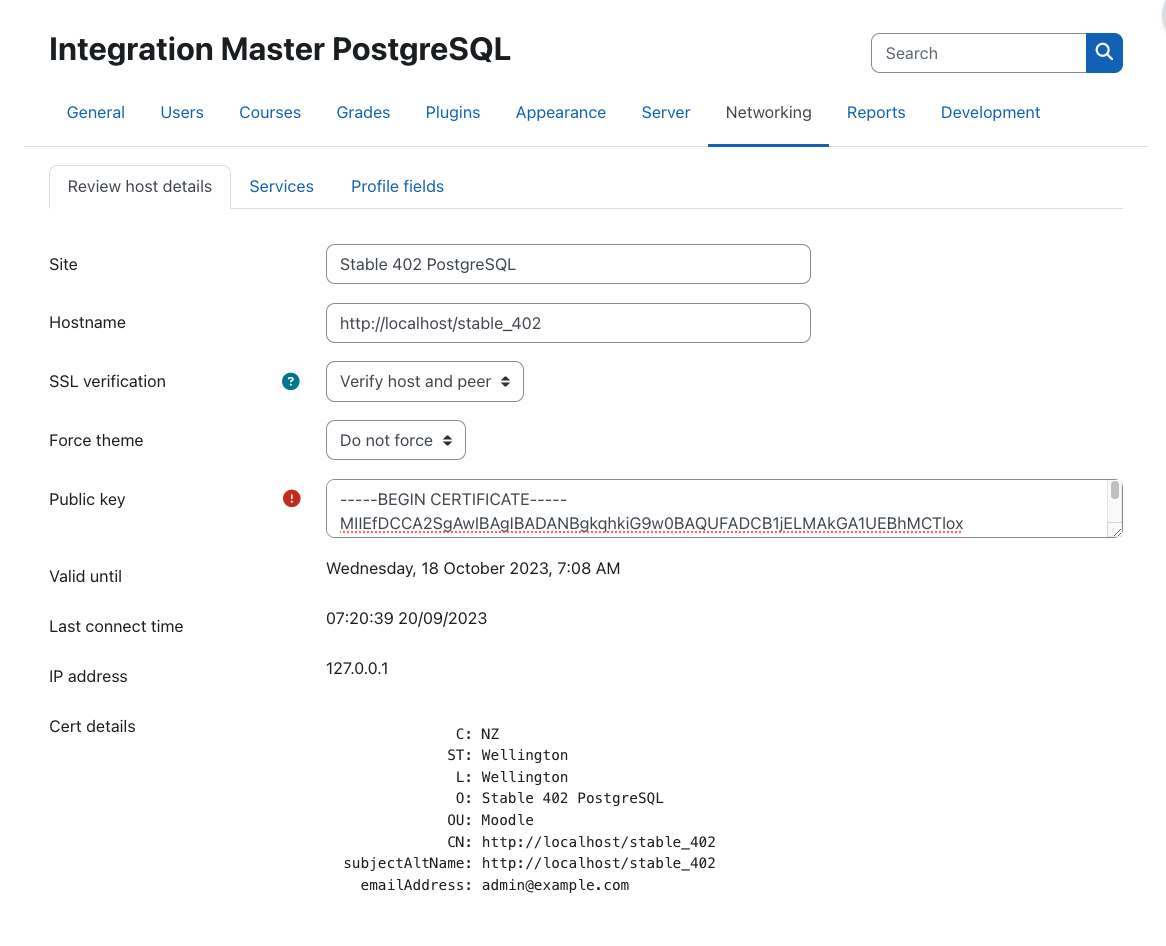Switch to the Services tab
1166x946 pixels.
click(281, 187)
